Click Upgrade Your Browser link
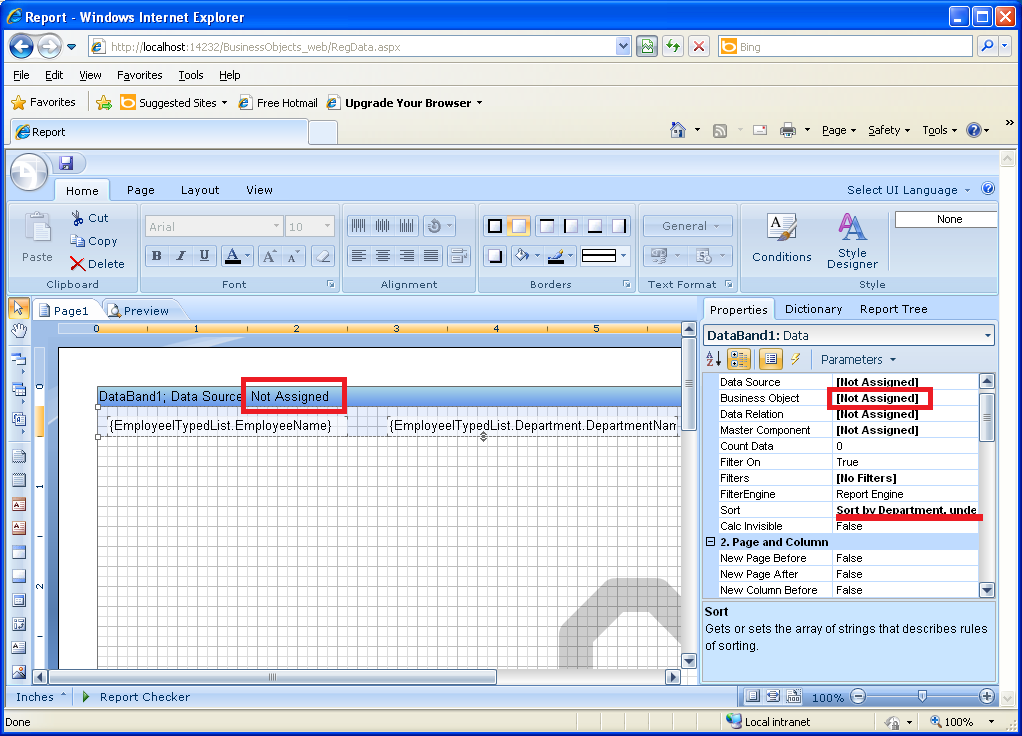The width and height of the screenshot is (1022, 736). (x=405, y=103)
